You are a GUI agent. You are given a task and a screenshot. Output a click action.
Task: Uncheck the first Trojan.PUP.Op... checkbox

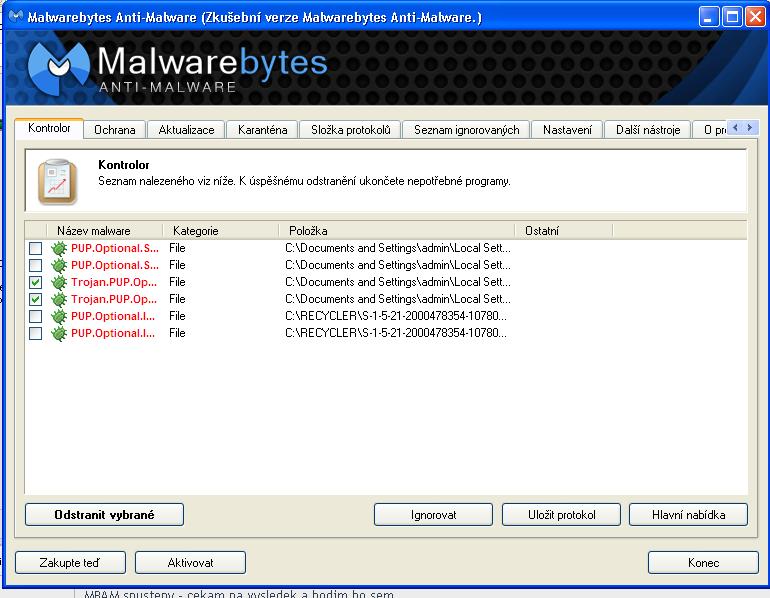tap(35, 282)
